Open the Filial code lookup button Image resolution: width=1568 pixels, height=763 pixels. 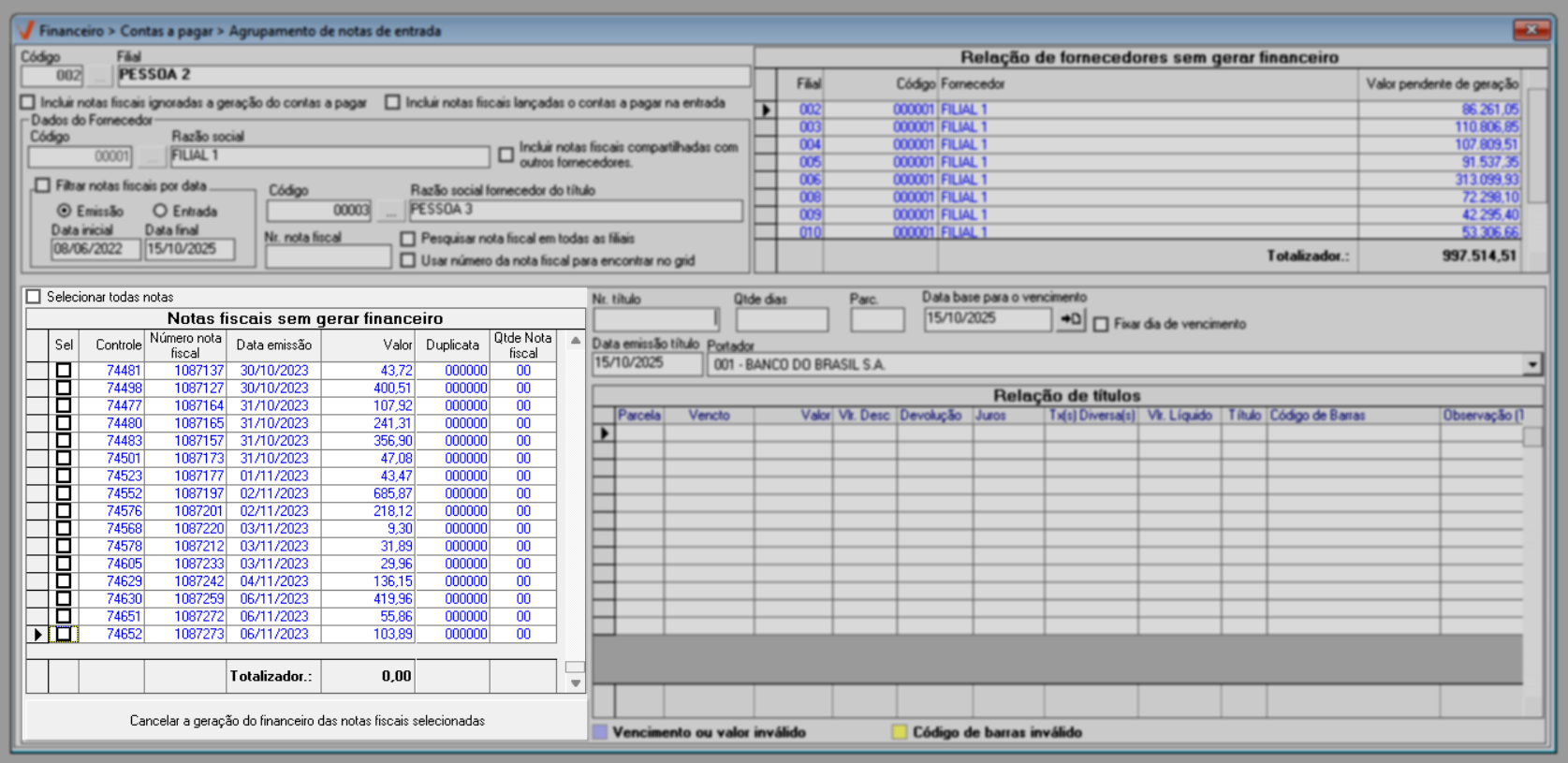(98, 76)
